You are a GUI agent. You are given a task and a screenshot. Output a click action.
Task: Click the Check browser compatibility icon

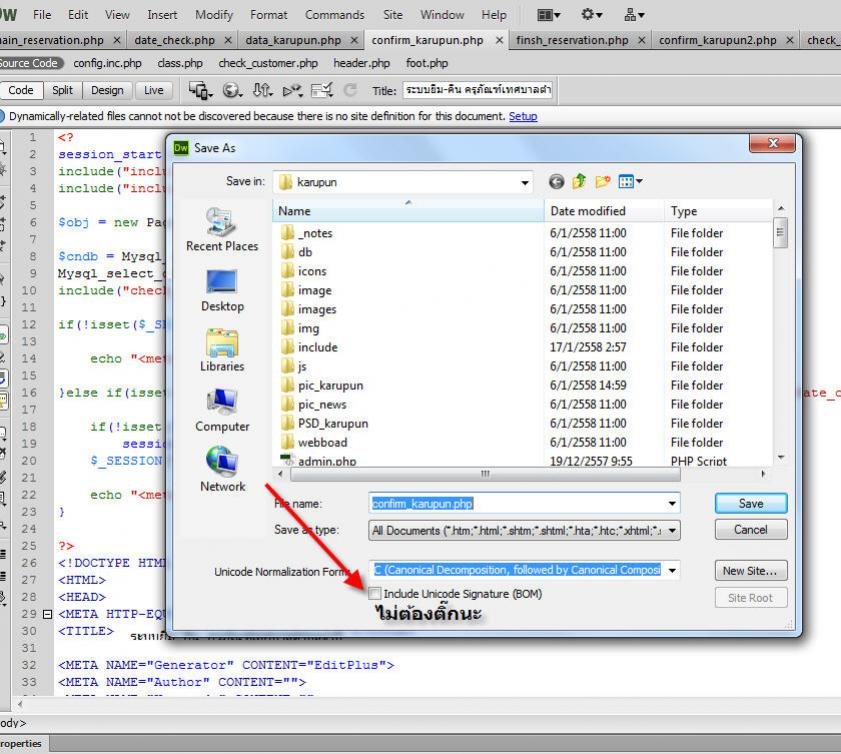(322, 90)
